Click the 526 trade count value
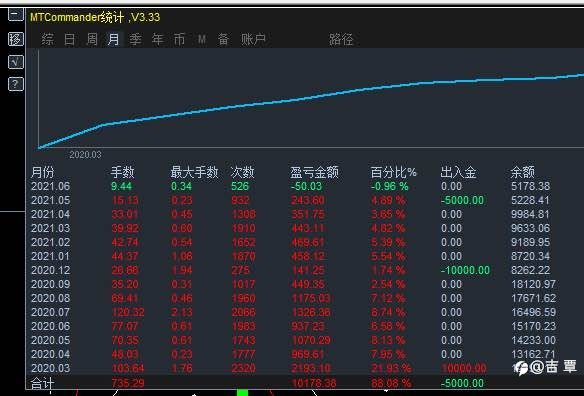This screenshot has width=584, height=396. pyautogui.click(x=240, y=186)
